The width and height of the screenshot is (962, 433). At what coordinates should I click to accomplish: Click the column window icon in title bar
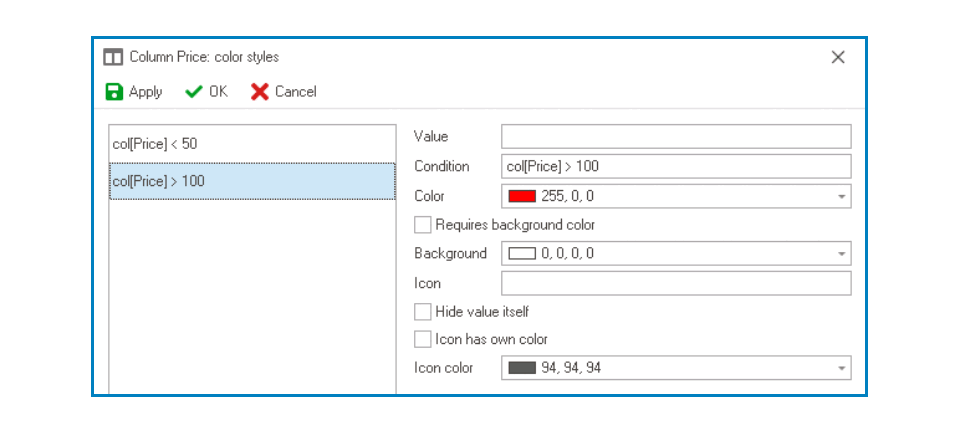114,57
